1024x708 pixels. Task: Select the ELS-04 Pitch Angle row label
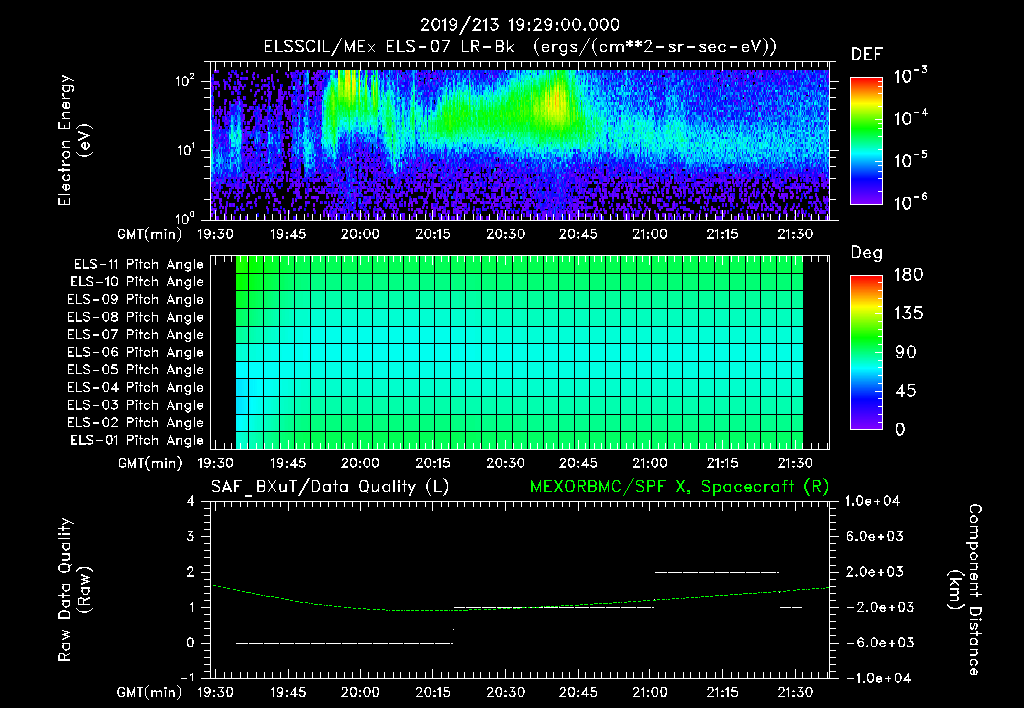click(x=135, y=387)
